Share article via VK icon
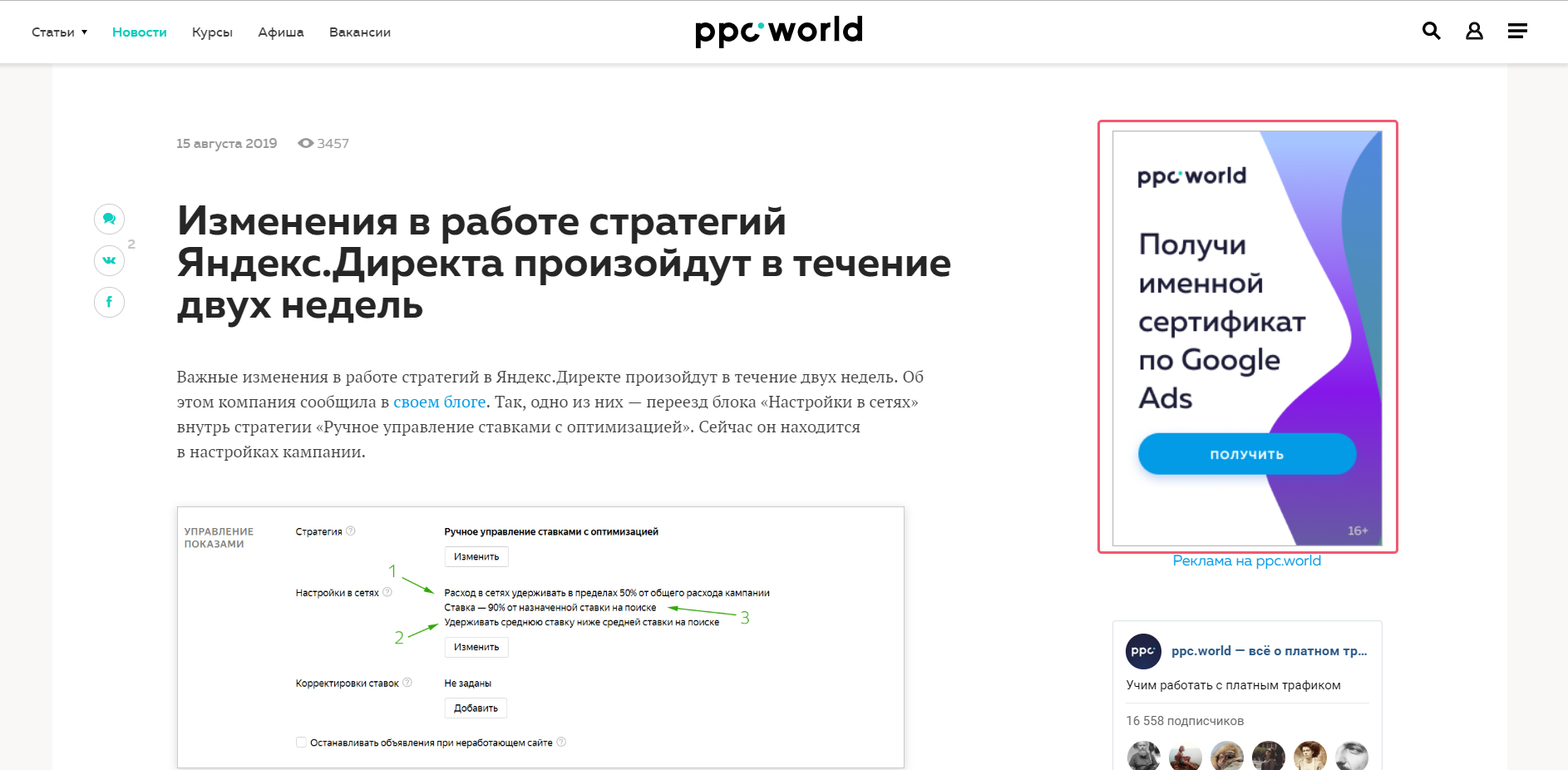 (109, 260)
